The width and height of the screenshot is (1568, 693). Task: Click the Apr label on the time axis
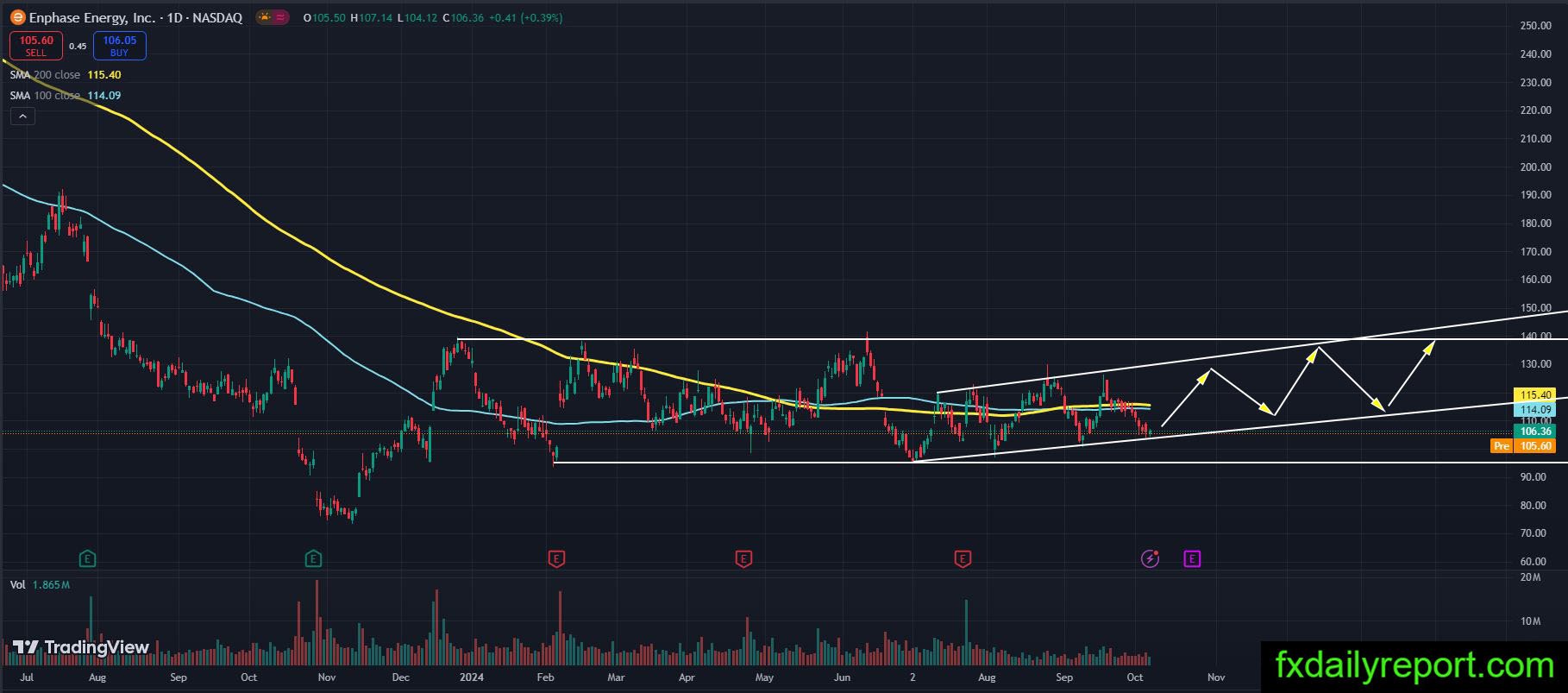[x=687, y=677]
